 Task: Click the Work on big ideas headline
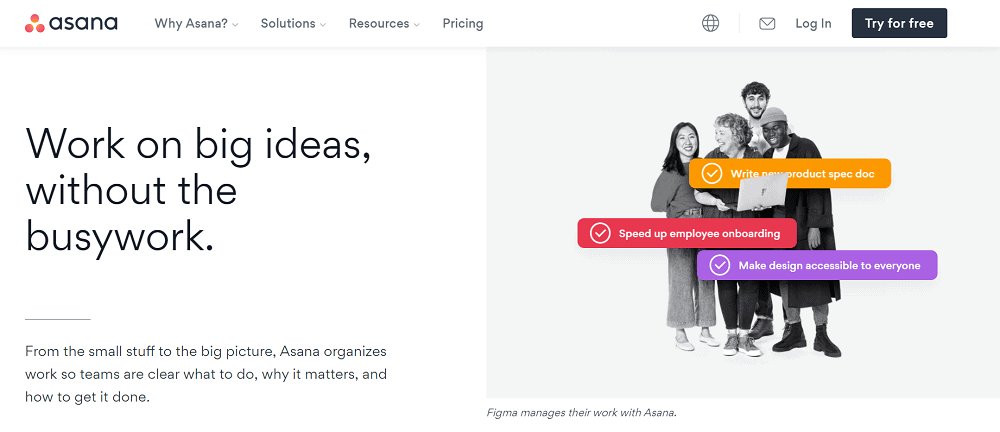click(x=198, y=190)
